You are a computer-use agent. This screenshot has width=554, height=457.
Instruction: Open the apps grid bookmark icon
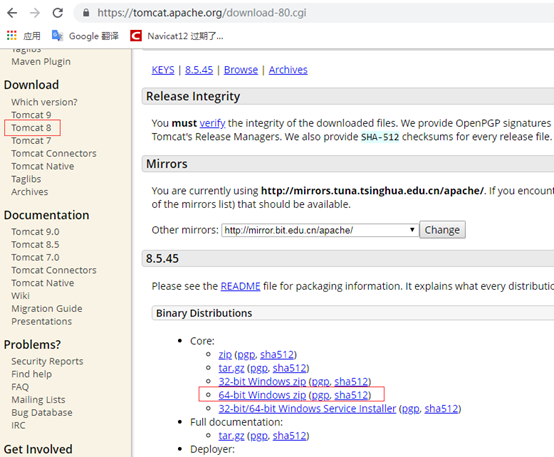[x=12, y=35]
